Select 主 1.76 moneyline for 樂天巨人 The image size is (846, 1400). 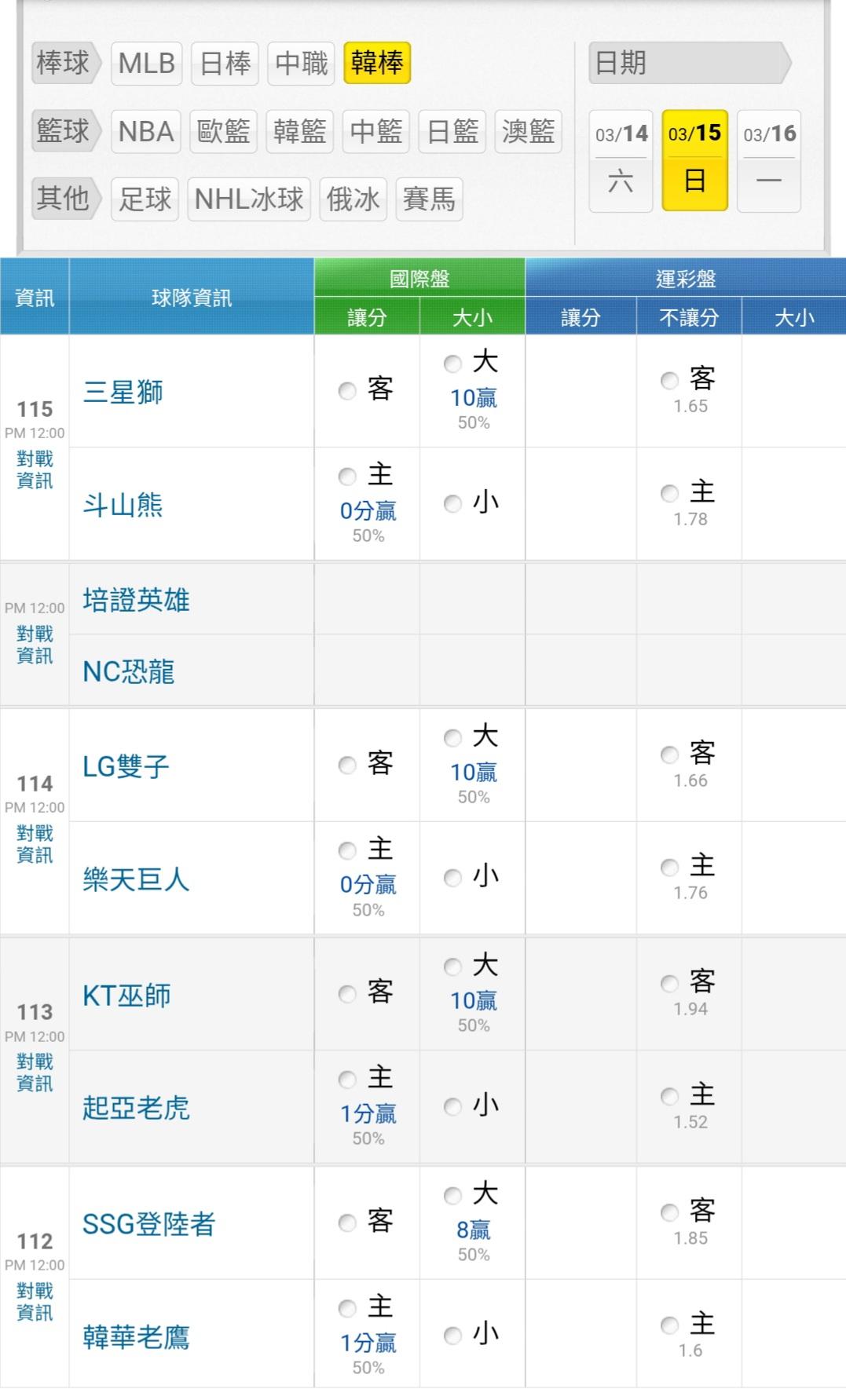[x=669, y=868]
